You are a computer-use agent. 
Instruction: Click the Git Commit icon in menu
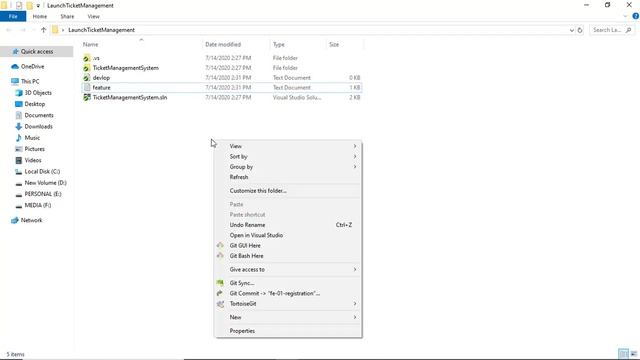(x=220, y=293)
